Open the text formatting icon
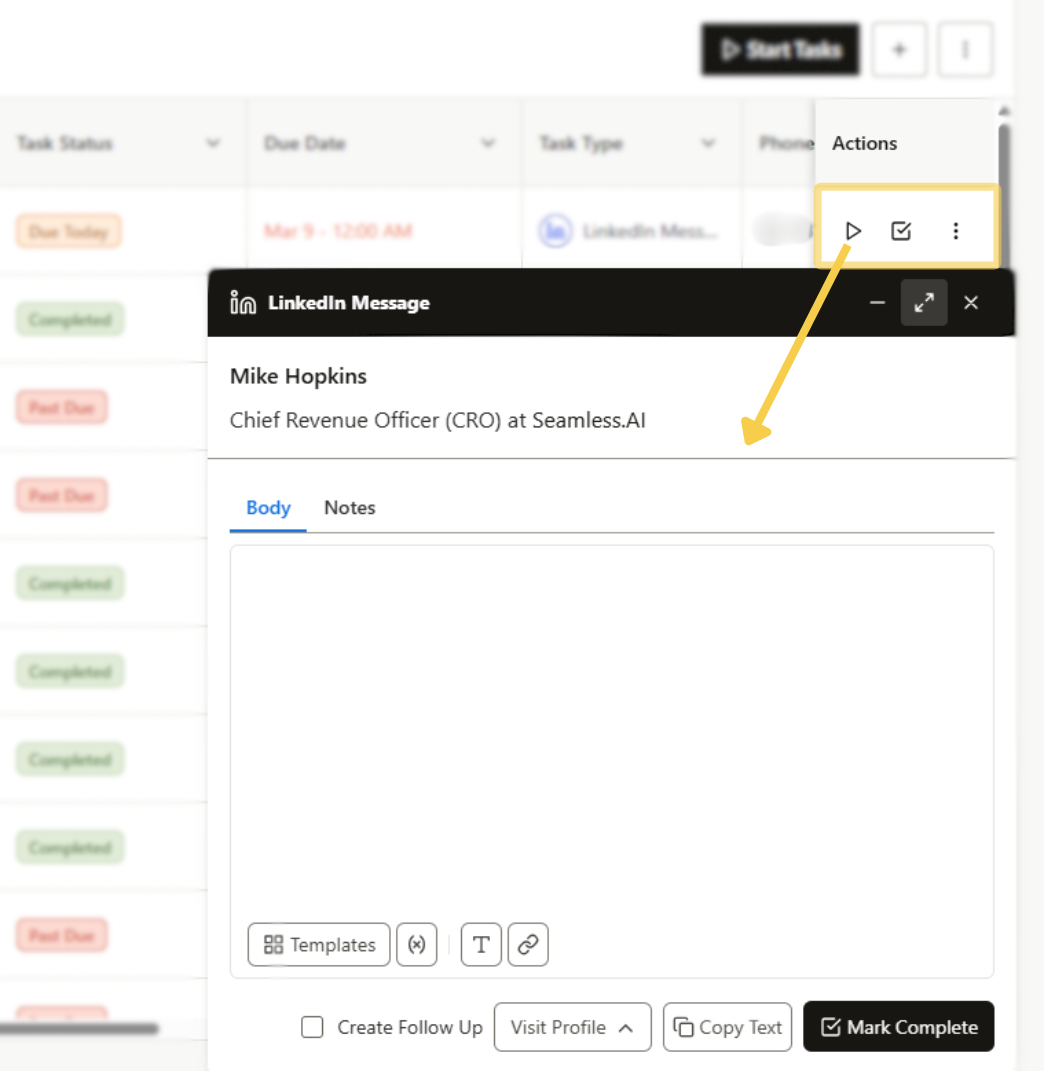Screen dimensions: 1044x1071 click(x=480, y=944)
